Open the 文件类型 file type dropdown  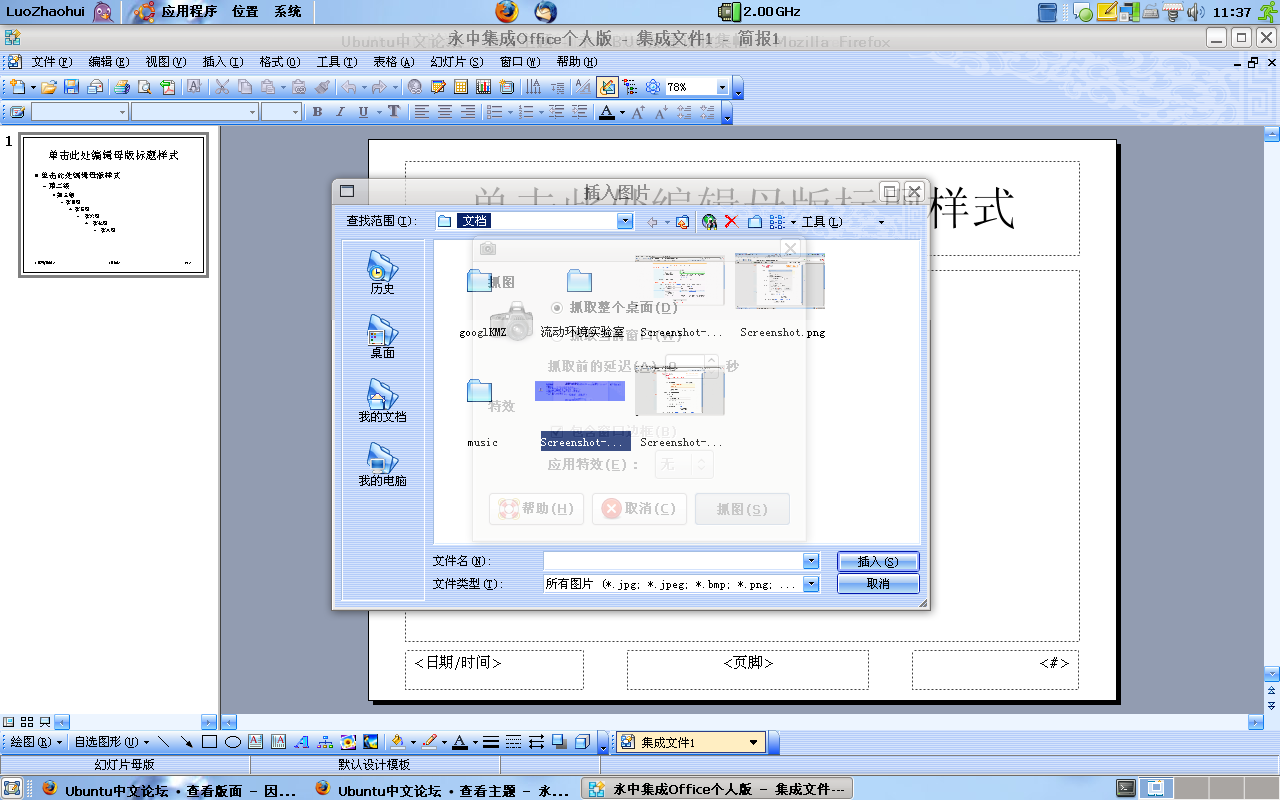[811, 584]
